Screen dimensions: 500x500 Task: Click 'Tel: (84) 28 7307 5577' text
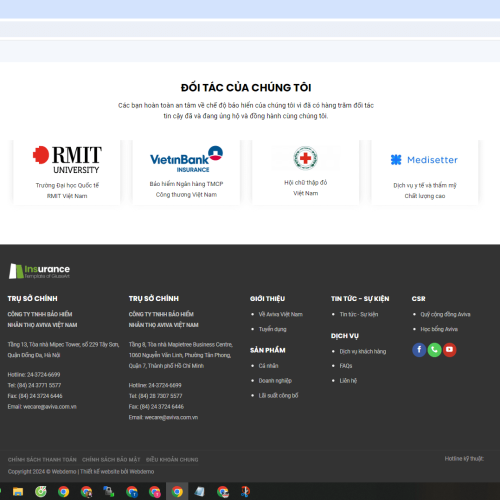155,396
